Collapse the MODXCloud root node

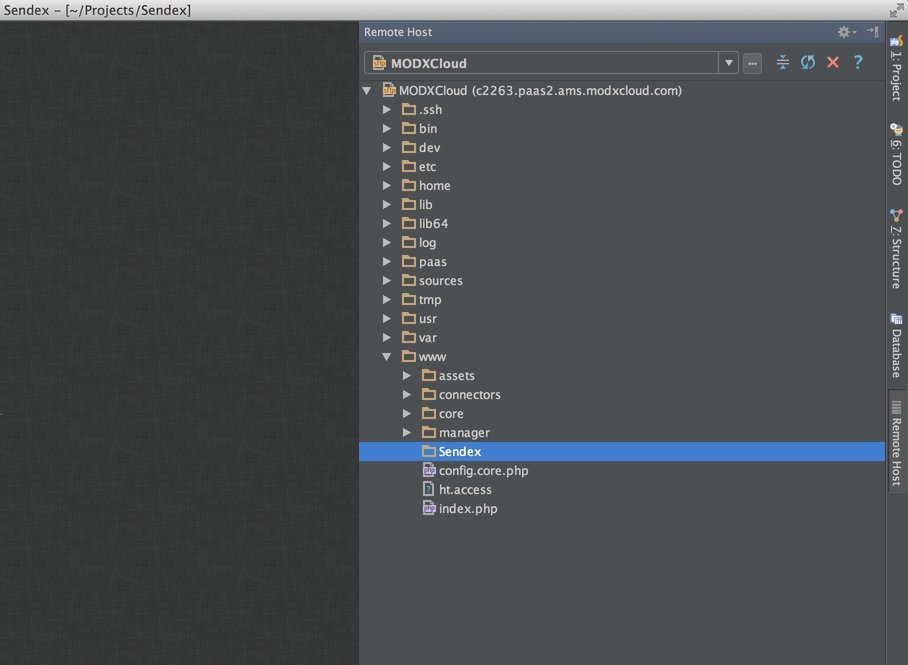coord(368,91)
